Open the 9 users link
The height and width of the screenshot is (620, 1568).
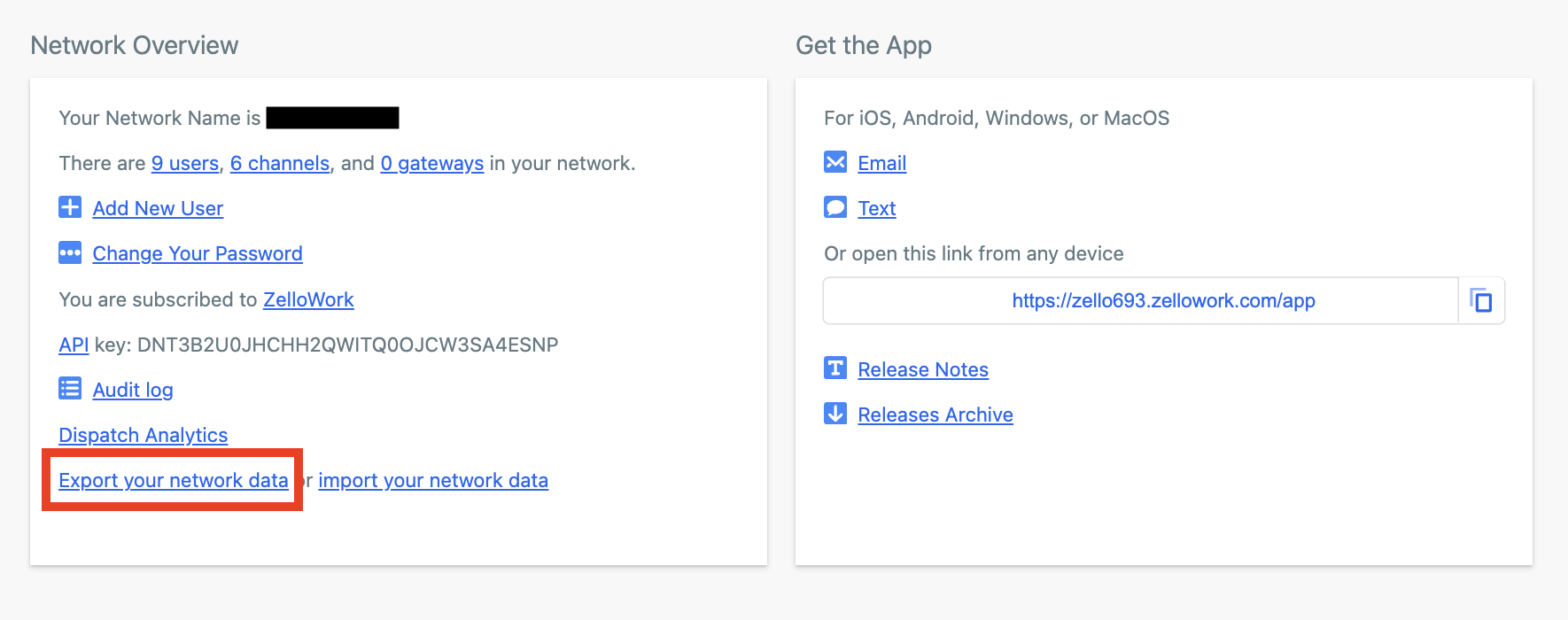pyautogui.click(x=184, y=163)
